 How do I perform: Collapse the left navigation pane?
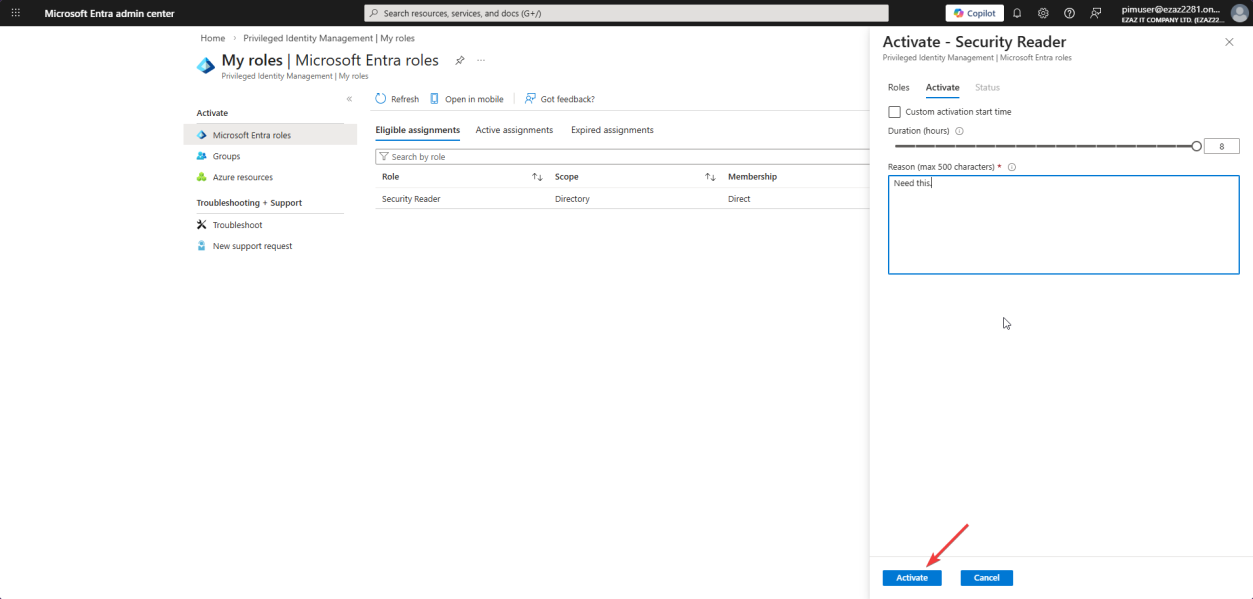tap(349, 99)
